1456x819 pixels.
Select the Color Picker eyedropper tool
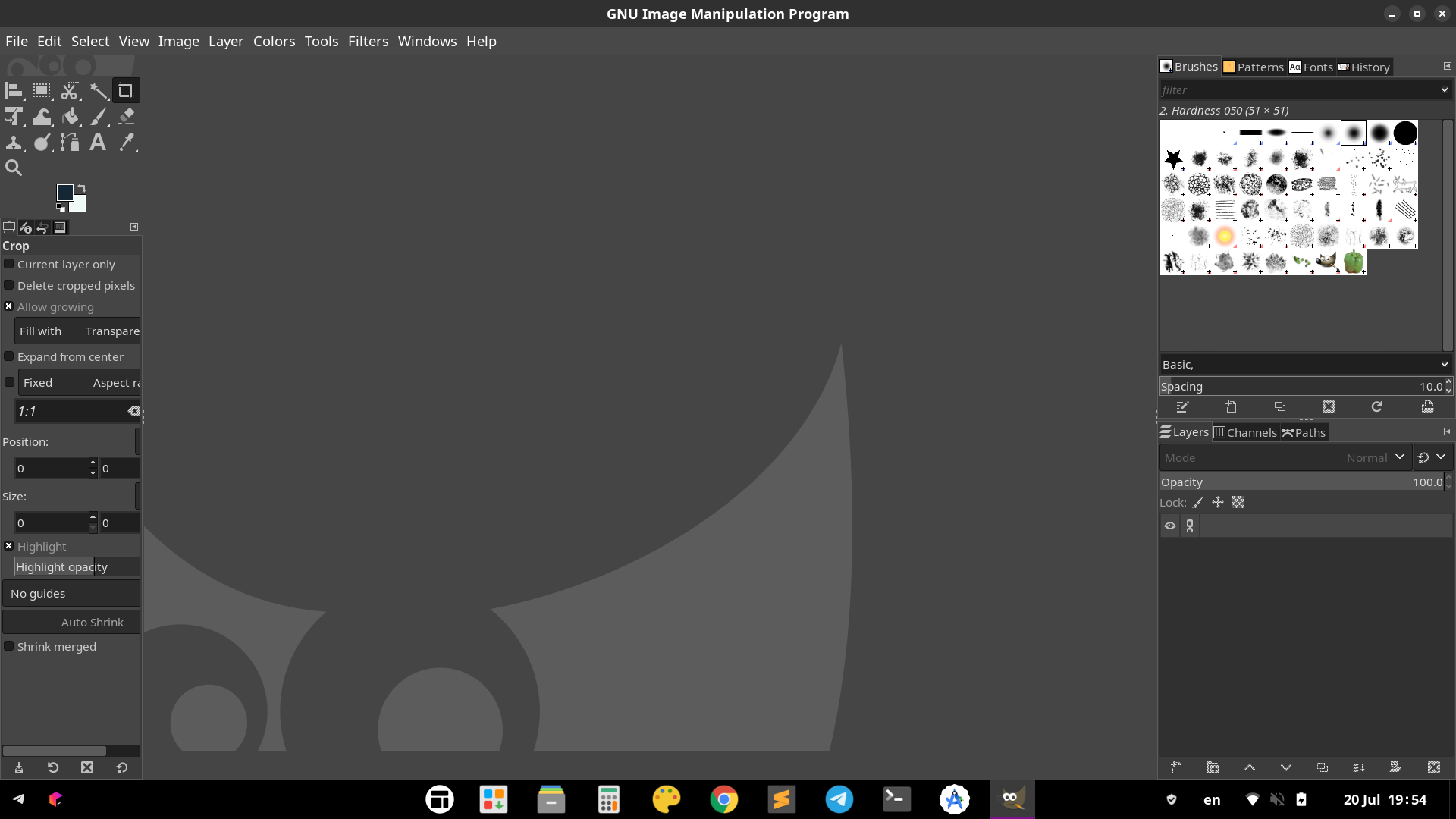[x=127, y=143]
